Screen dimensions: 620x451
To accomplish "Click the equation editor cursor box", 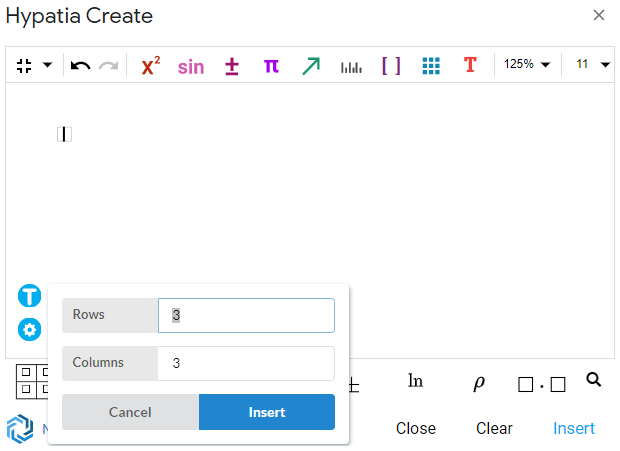I will pyautogui.click(x=64, y=134).
